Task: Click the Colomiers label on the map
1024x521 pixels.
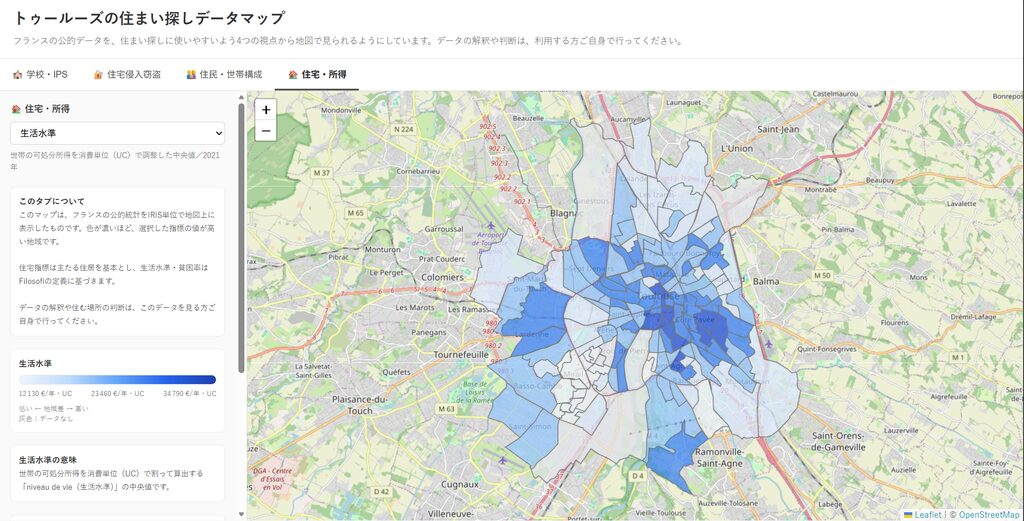Action: (442, 277)
